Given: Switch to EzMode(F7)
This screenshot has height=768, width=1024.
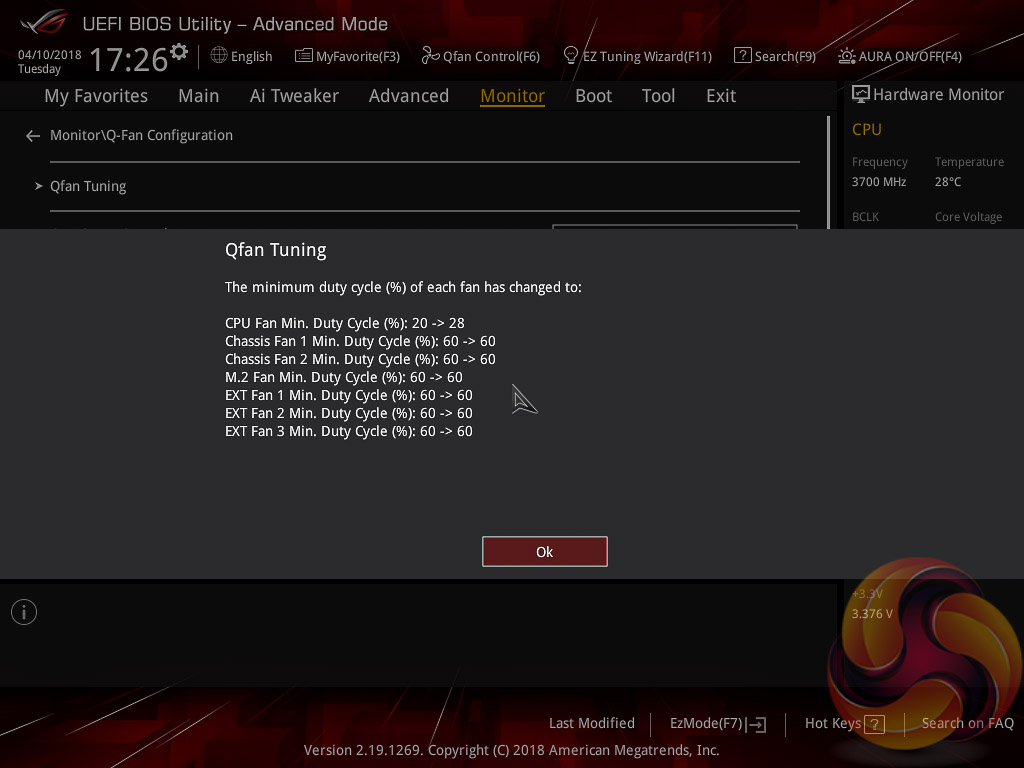Looking at the screenshot, I should [706, 724].
